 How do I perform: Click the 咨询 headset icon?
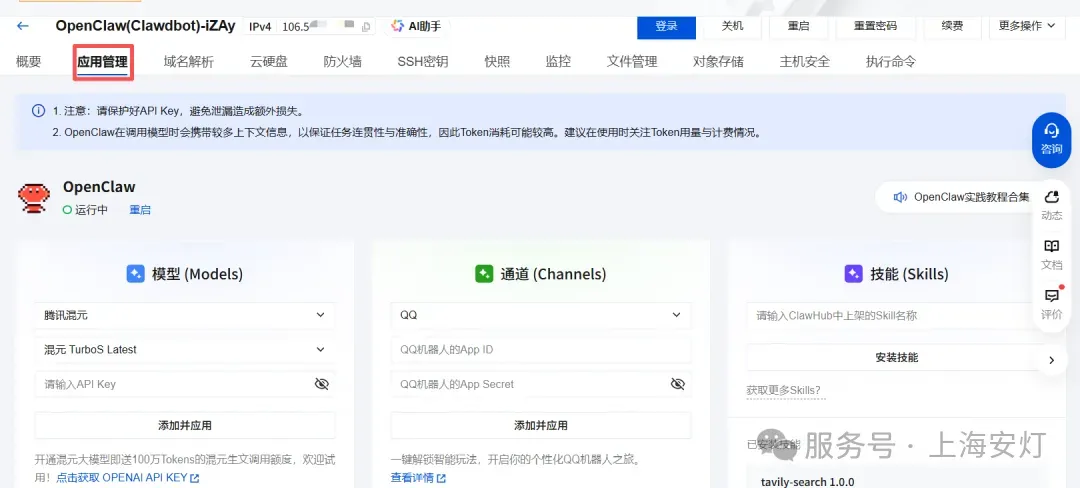1051,130
